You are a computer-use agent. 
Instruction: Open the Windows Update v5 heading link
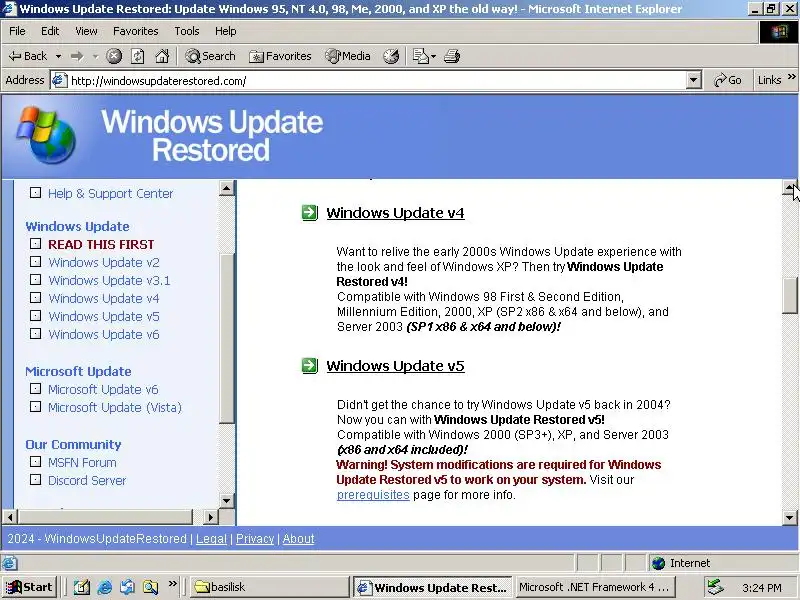tap(395, 366)
